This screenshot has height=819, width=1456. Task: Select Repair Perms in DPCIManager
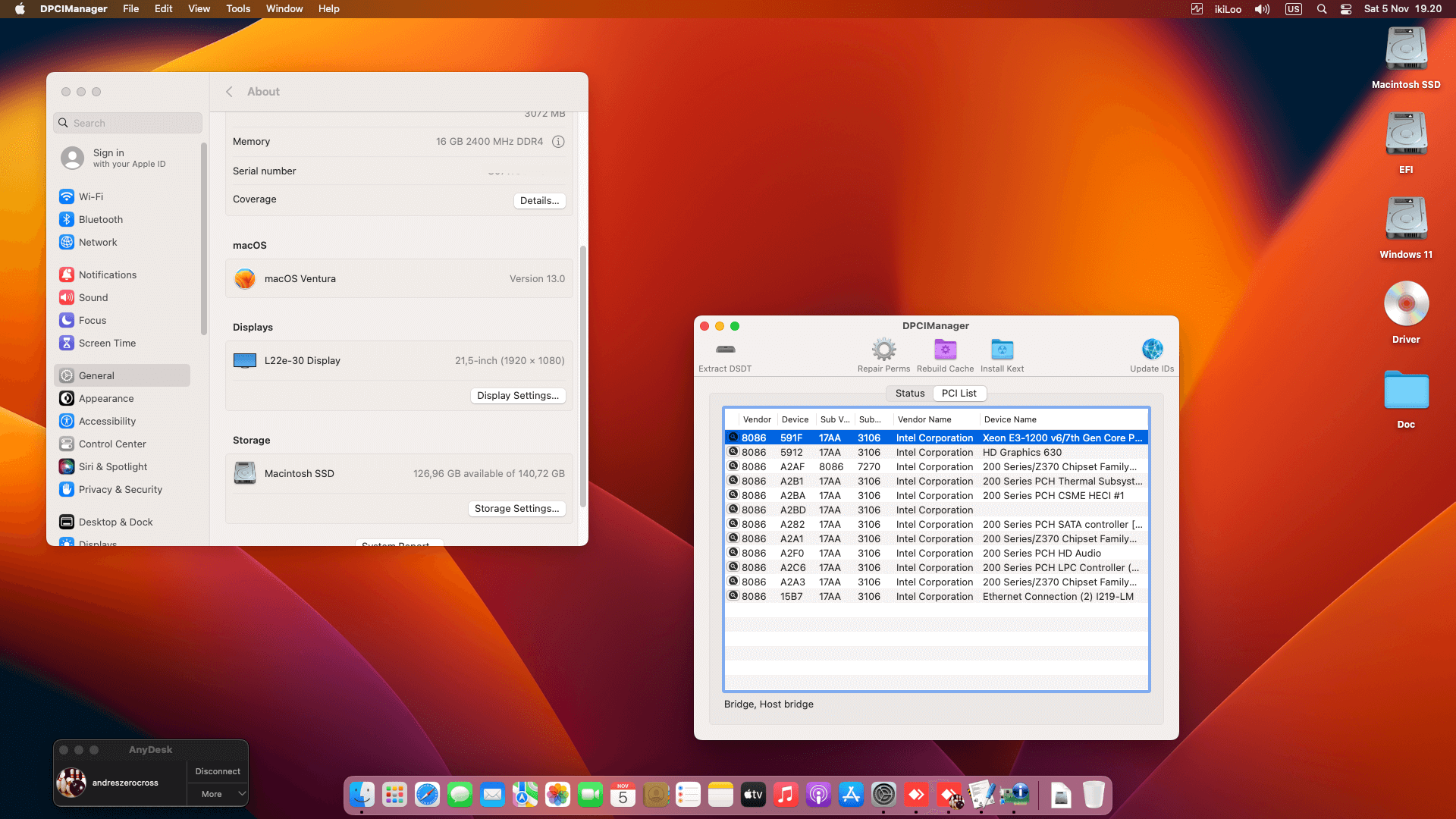tap(883, 354)
